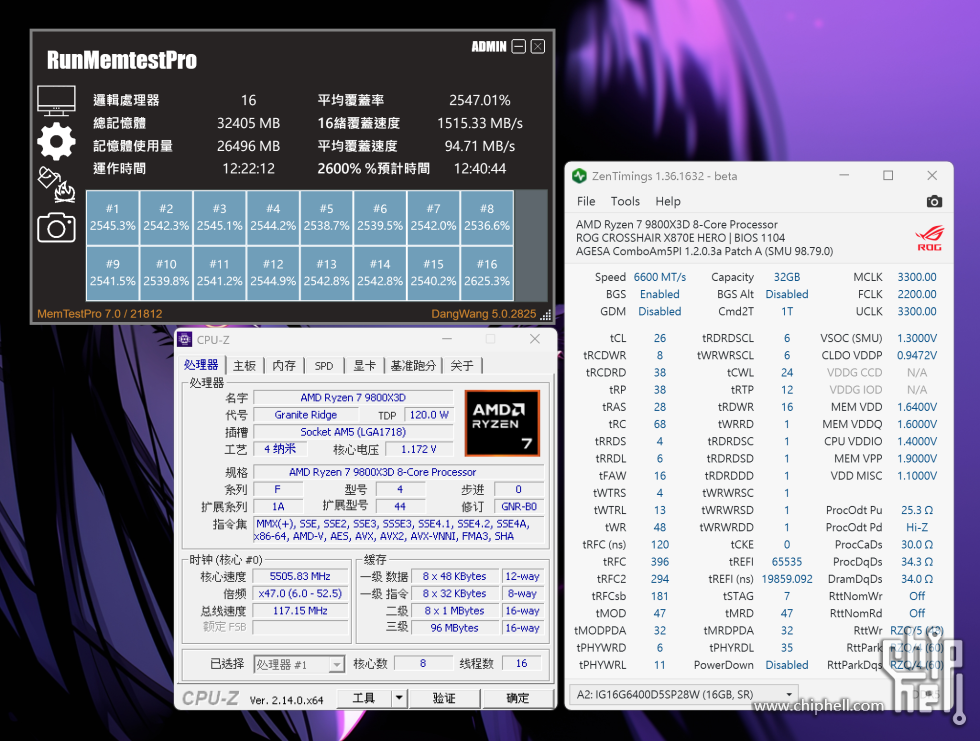Click thread #8 tile showing 2536.6%
Image resolution: width=980 pixels, height=741 pixels.
click(x=487, y=217)
